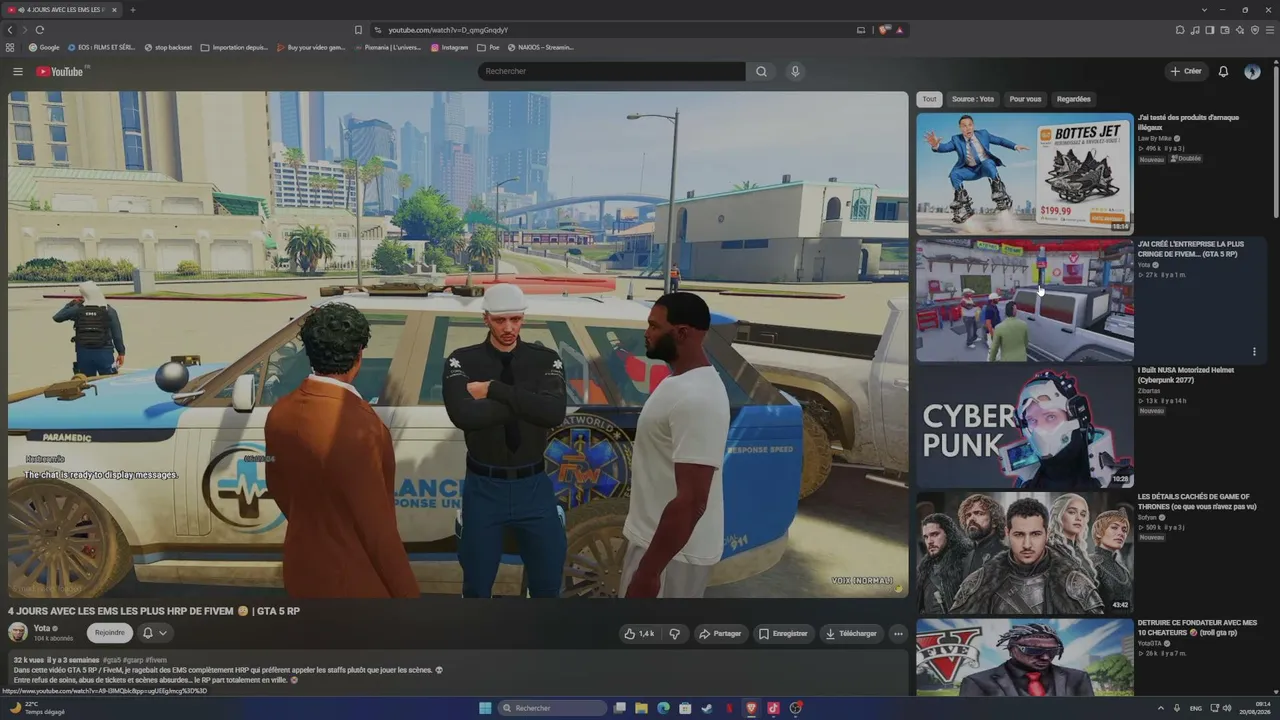Open the tab search dropdown arrow
The image size is (1280, 720).
(1205, 10)
